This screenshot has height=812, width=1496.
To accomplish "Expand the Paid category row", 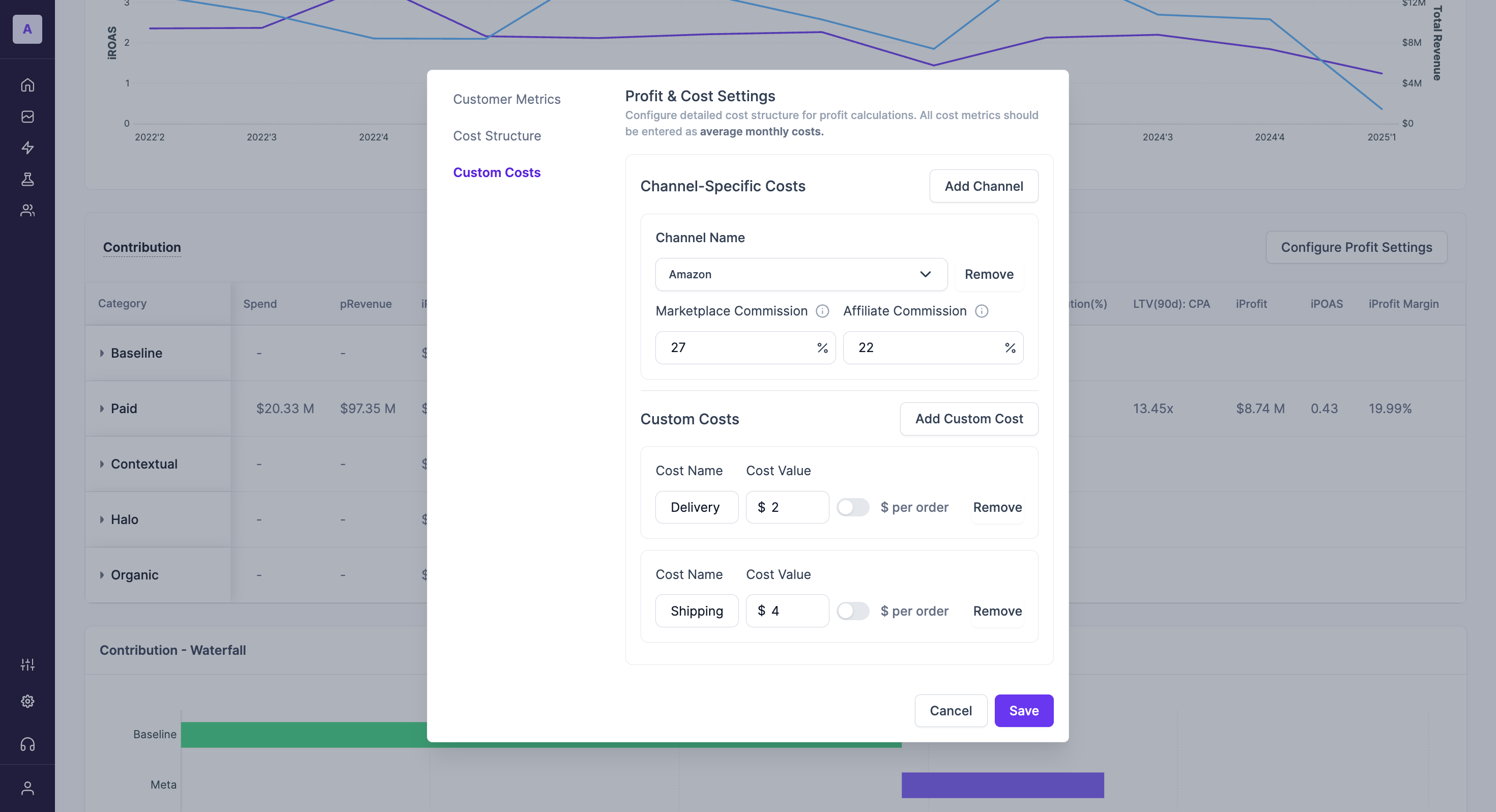I will click(102, 409).
